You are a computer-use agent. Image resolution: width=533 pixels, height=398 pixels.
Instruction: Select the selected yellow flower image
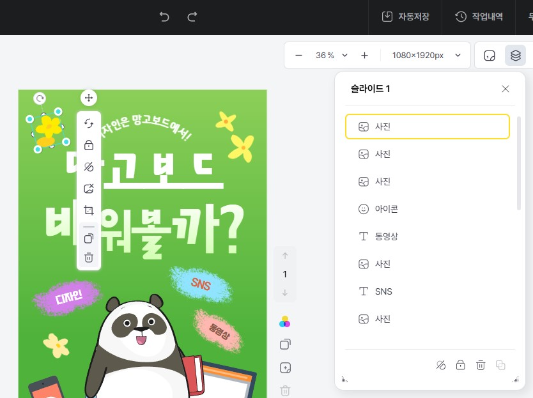(48, 131)
